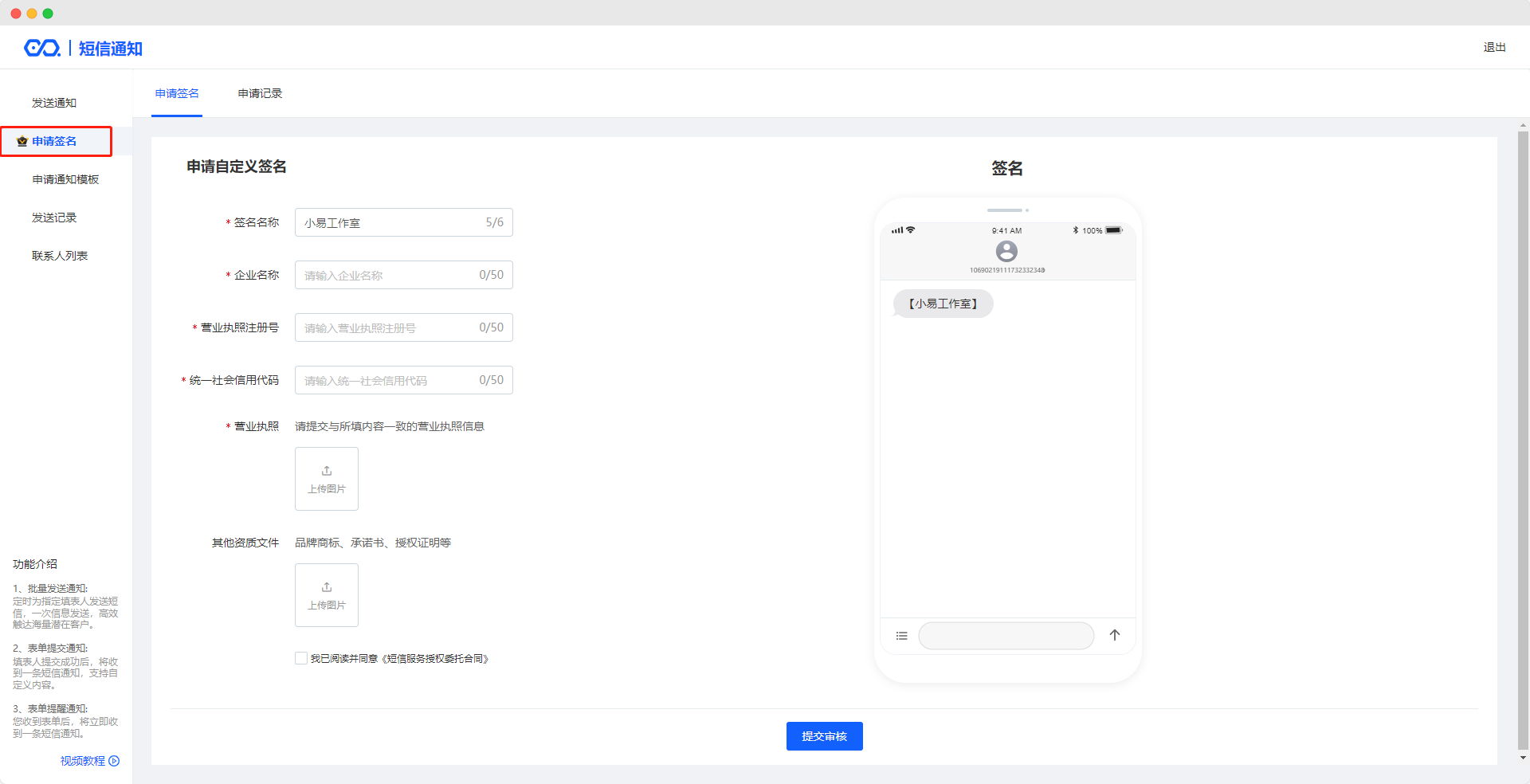The height and width of the screenshot is (784, 1530).
Task: Click the contact avatar in phone preview
Action: [1006, 252]
